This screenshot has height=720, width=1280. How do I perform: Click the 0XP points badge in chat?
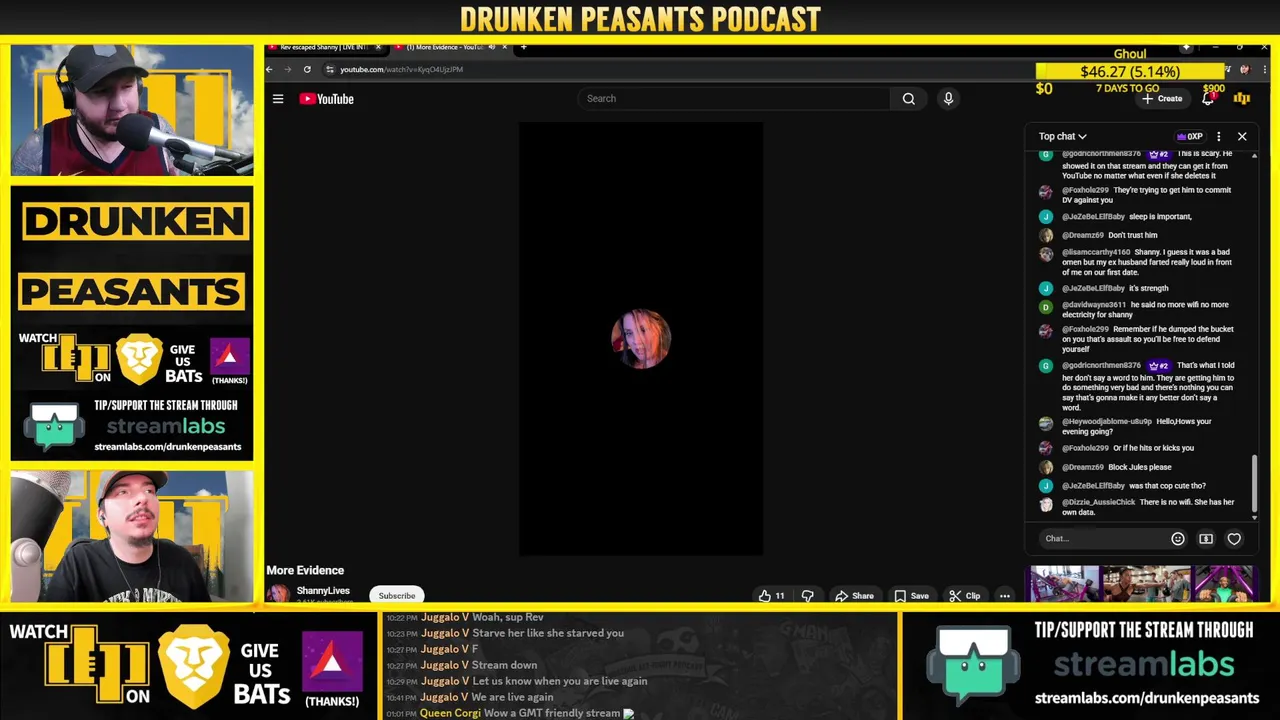pyautogui.click(x=1189, y=136)
